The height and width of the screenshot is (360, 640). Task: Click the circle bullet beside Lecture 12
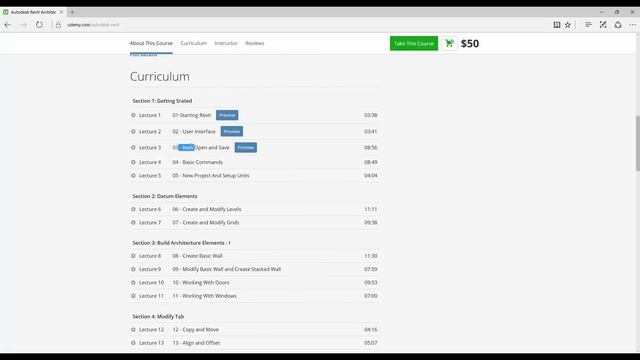133,329
